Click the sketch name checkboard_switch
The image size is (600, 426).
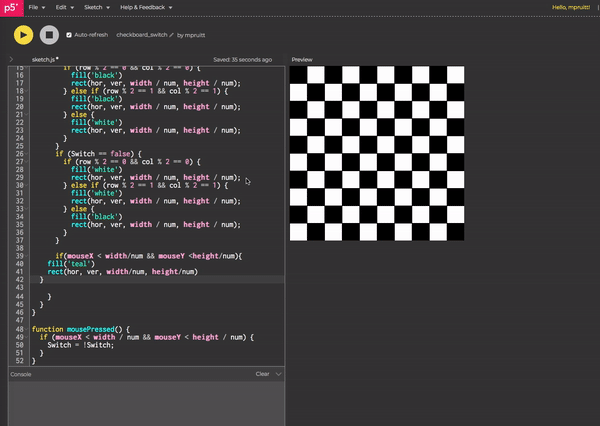click(142, 35)
